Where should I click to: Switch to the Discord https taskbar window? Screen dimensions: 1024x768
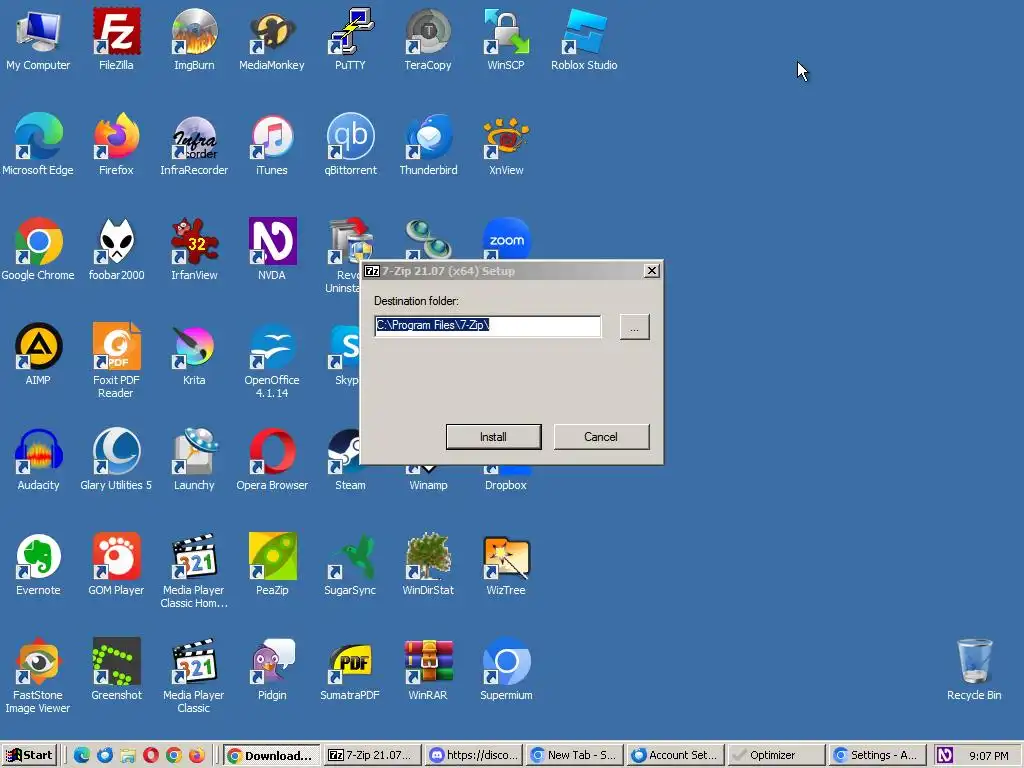[475, 756]
